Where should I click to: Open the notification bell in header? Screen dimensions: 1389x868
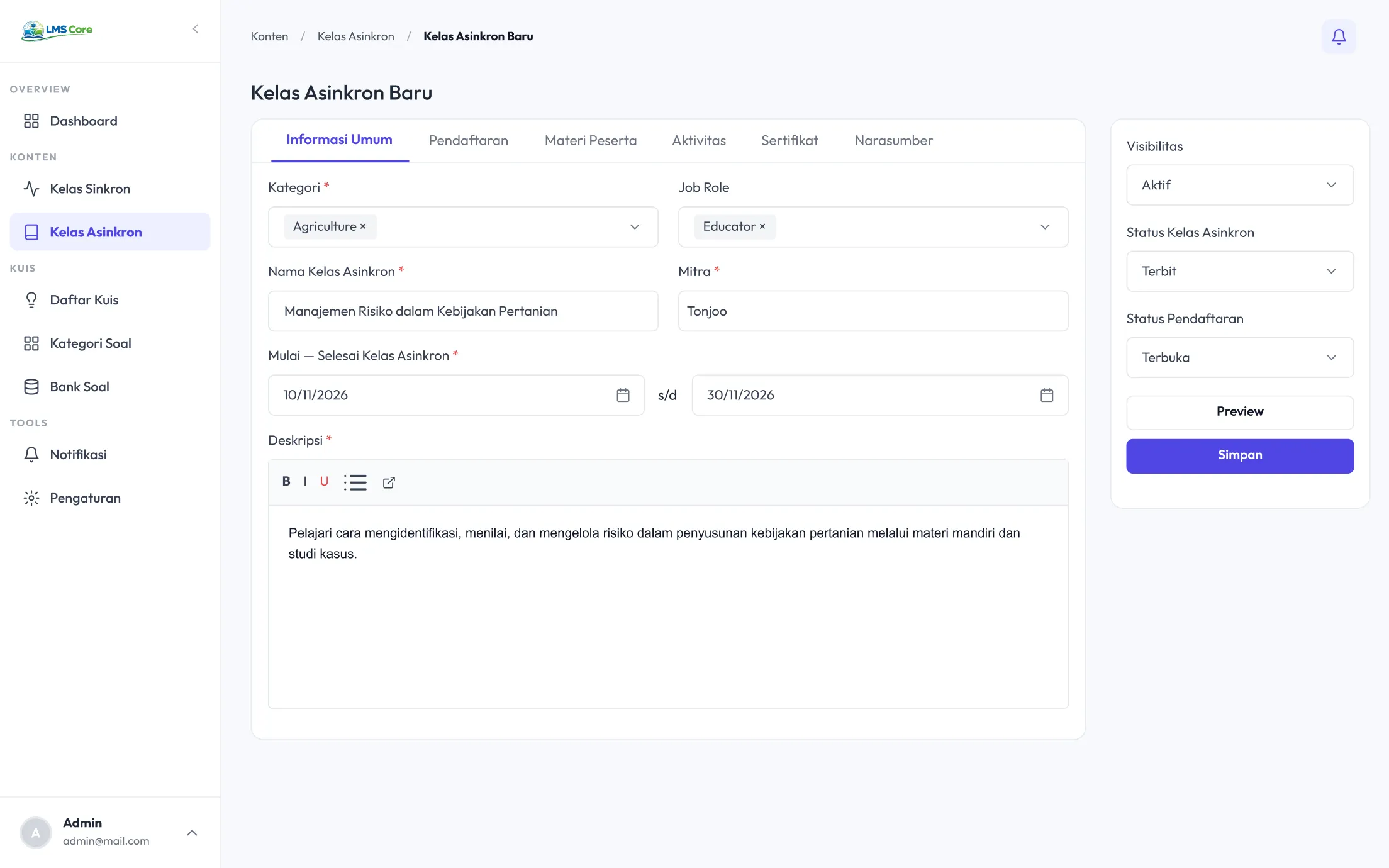[1339, 36]
